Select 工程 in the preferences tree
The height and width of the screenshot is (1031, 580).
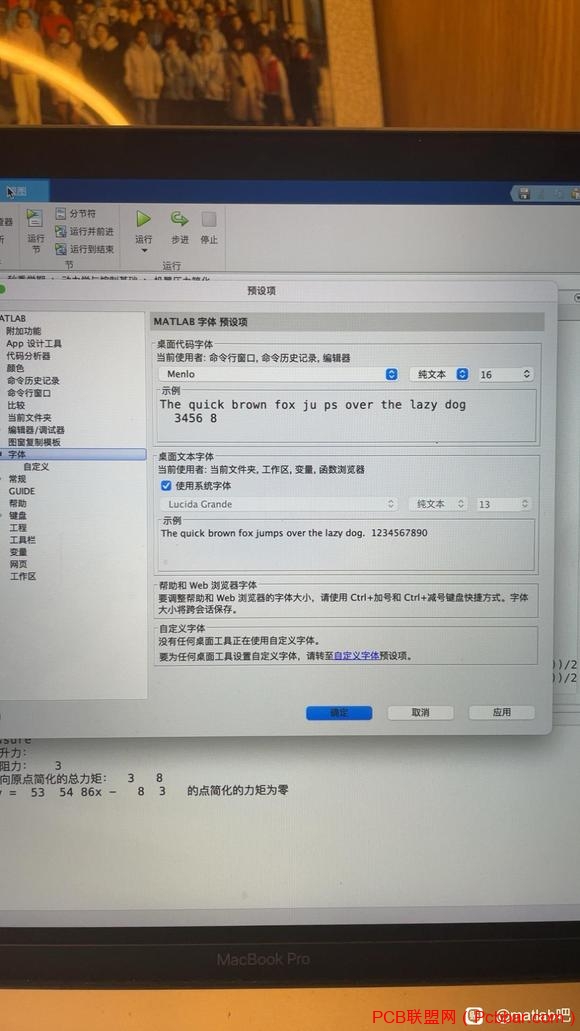tap(18, 528)
